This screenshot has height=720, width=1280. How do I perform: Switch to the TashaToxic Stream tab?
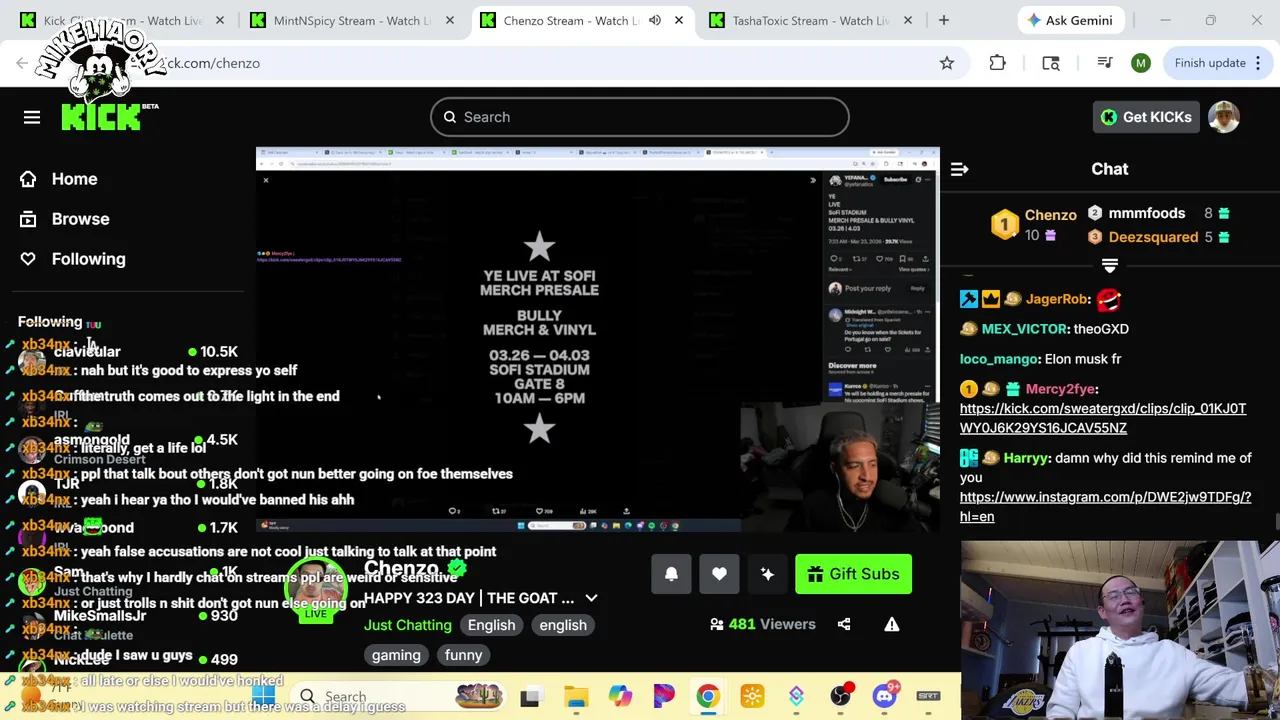(810, 20)
